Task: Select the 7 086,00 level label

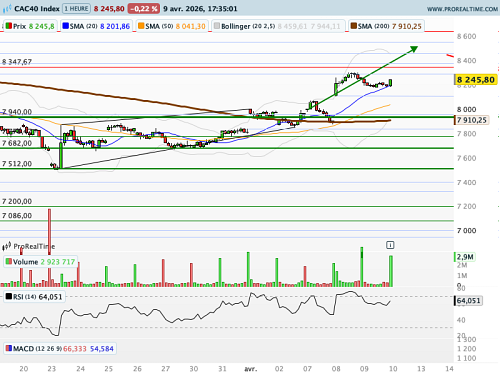Action: pyautogui.click(x=17, y=216)
